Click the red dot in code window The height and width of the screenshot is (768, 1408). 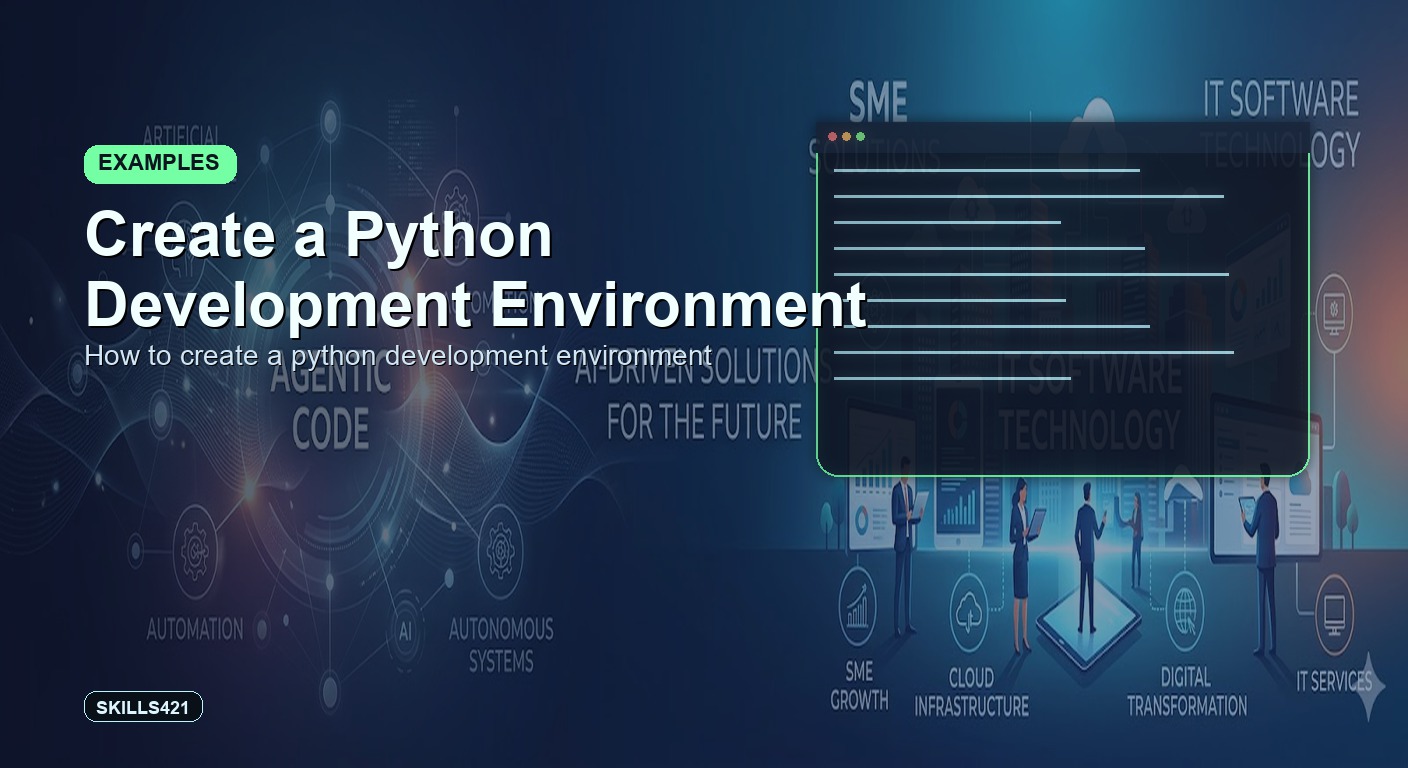(x=832, y=137)
